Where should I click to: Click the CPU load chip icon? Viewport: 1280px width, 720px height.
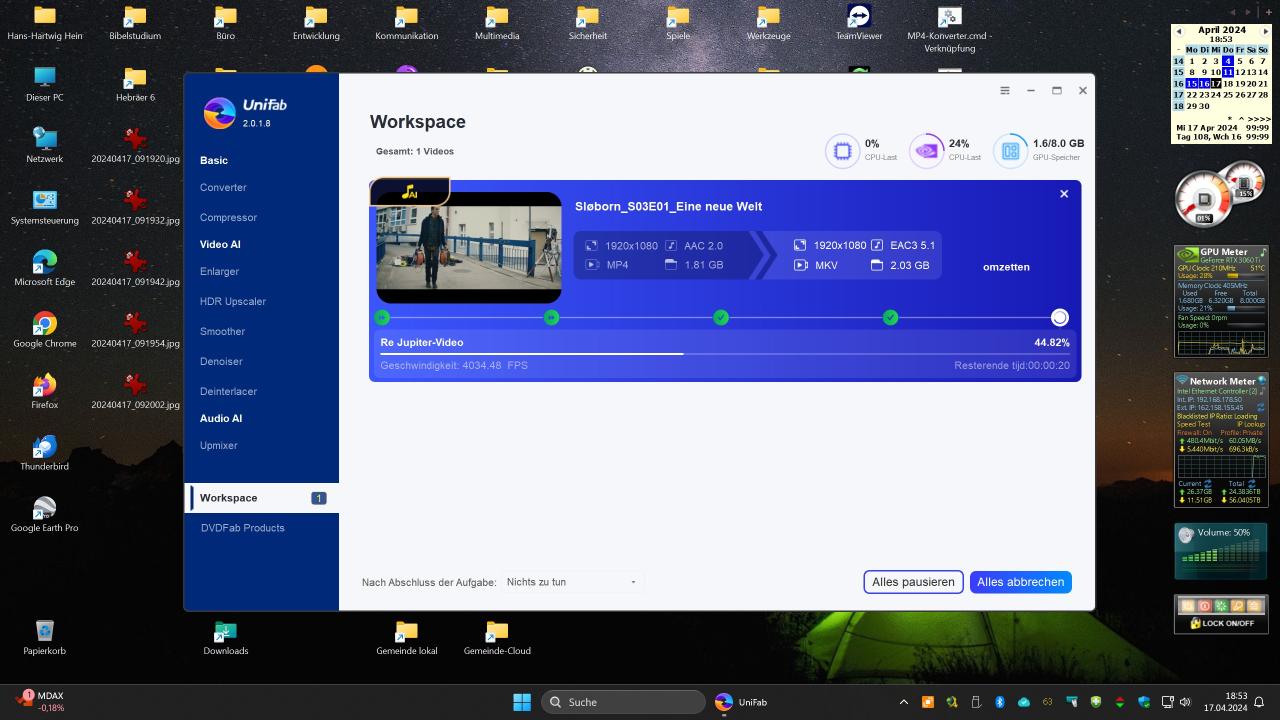pyautogui.click(x=842, y=151)
